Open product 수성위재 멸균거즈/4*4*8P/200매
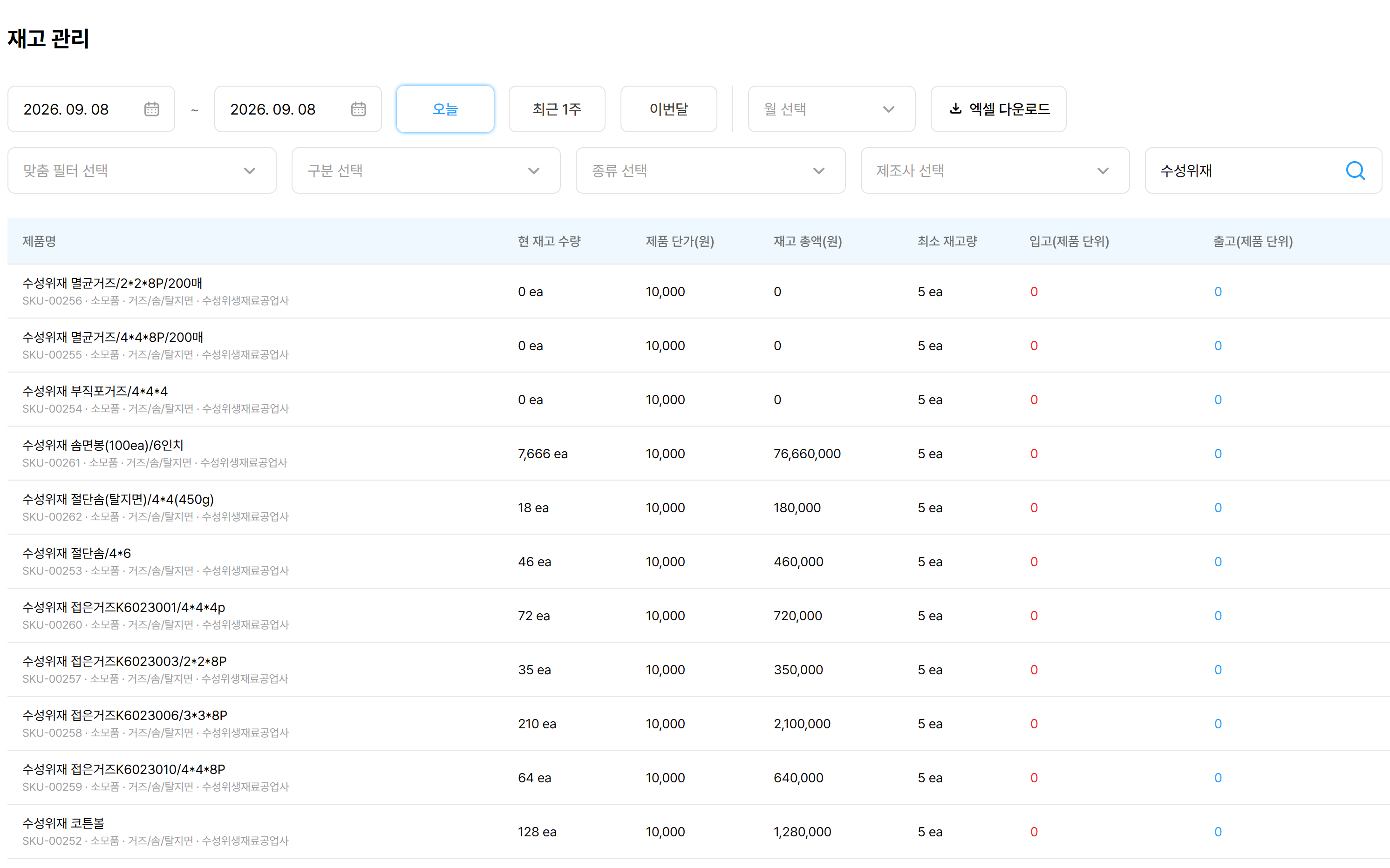The height and width of the screenshot is (868, 1390). click(113, 337)
